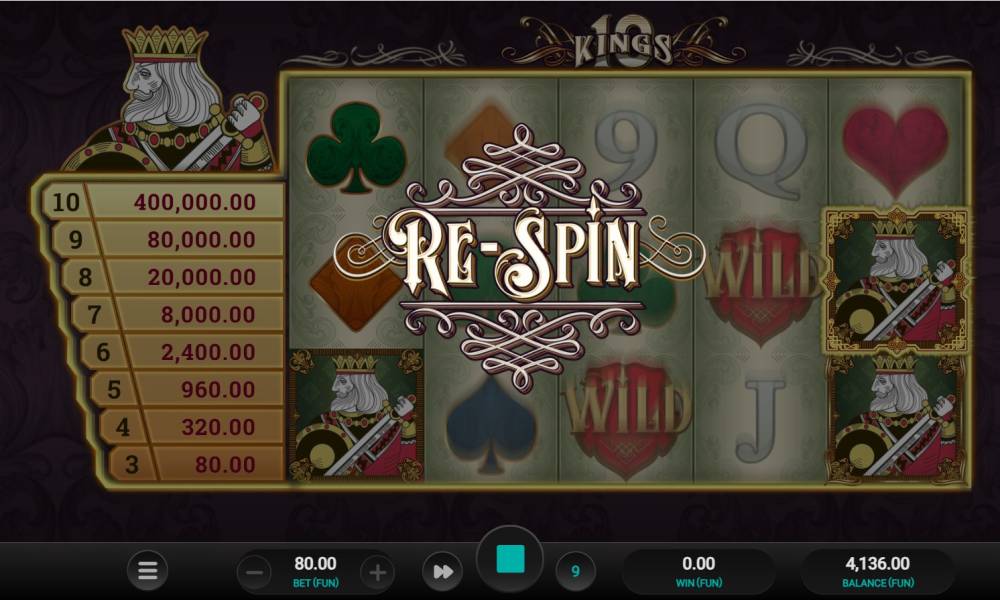Increase bet with the plus button
Viewport: 1000px width, 600px height.
[377, 572]
